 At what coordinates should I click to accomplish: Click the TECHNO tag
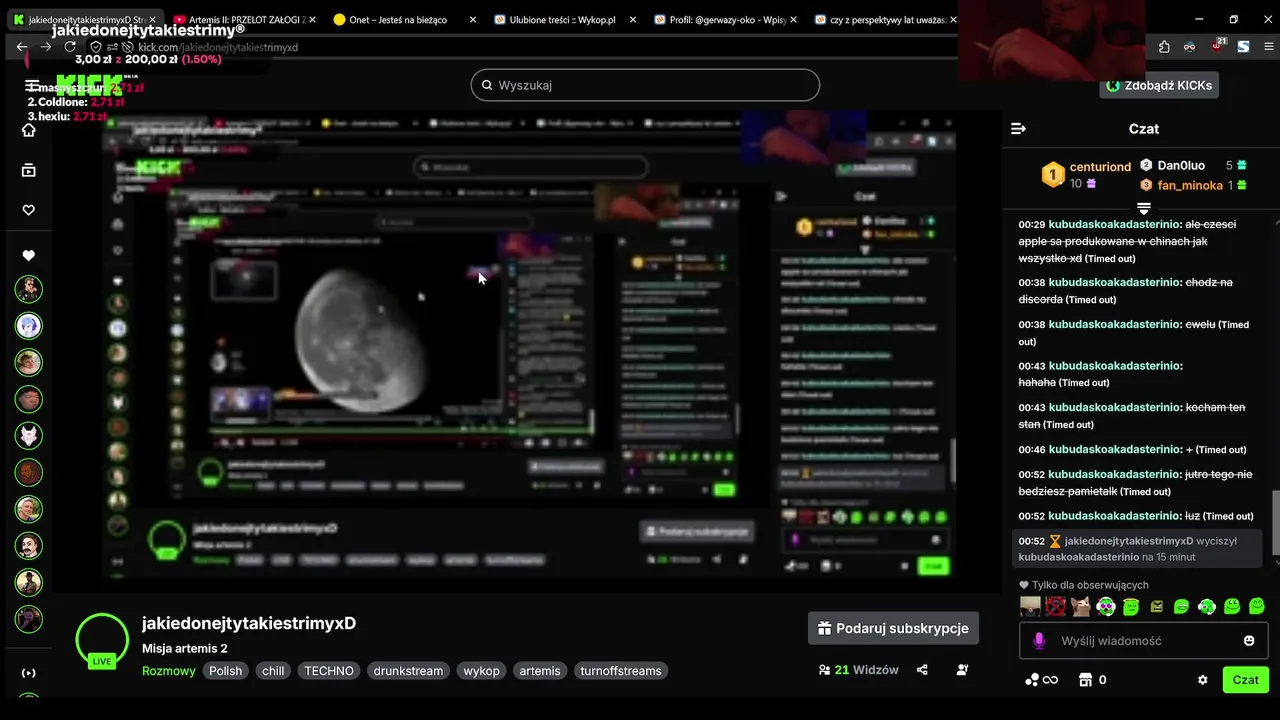click(329, 671)
